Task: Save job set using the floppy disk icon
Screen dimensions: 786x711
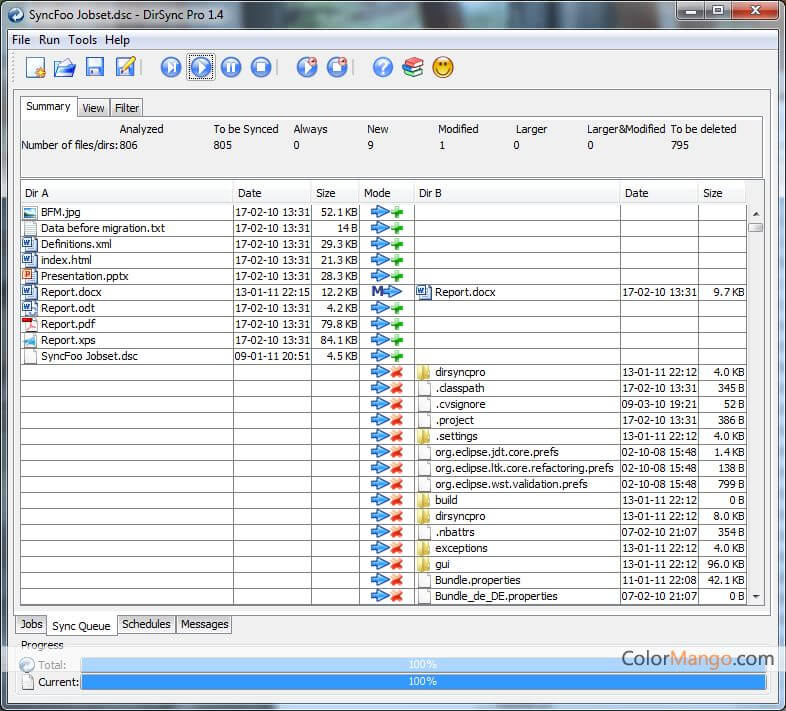Action: click(x=95, y=67)
